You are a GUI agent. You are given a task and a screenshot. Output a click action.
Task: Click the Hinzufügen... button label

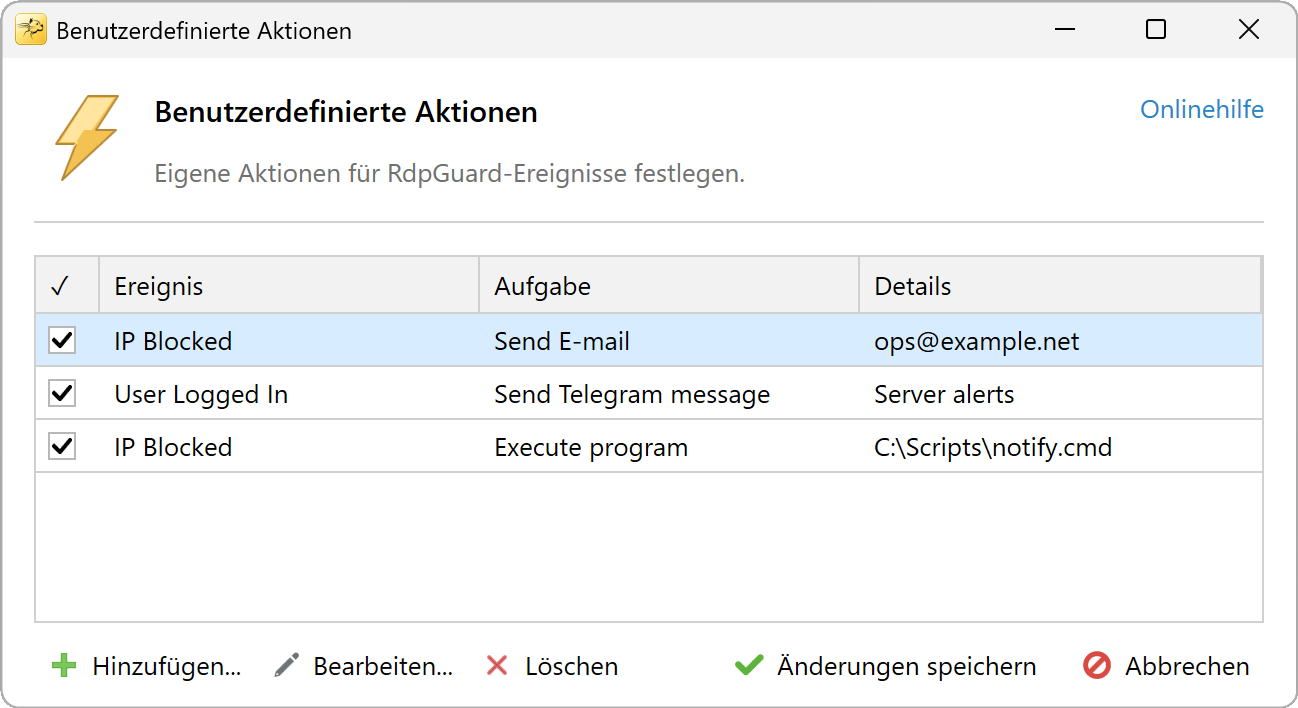click(167, 667)
